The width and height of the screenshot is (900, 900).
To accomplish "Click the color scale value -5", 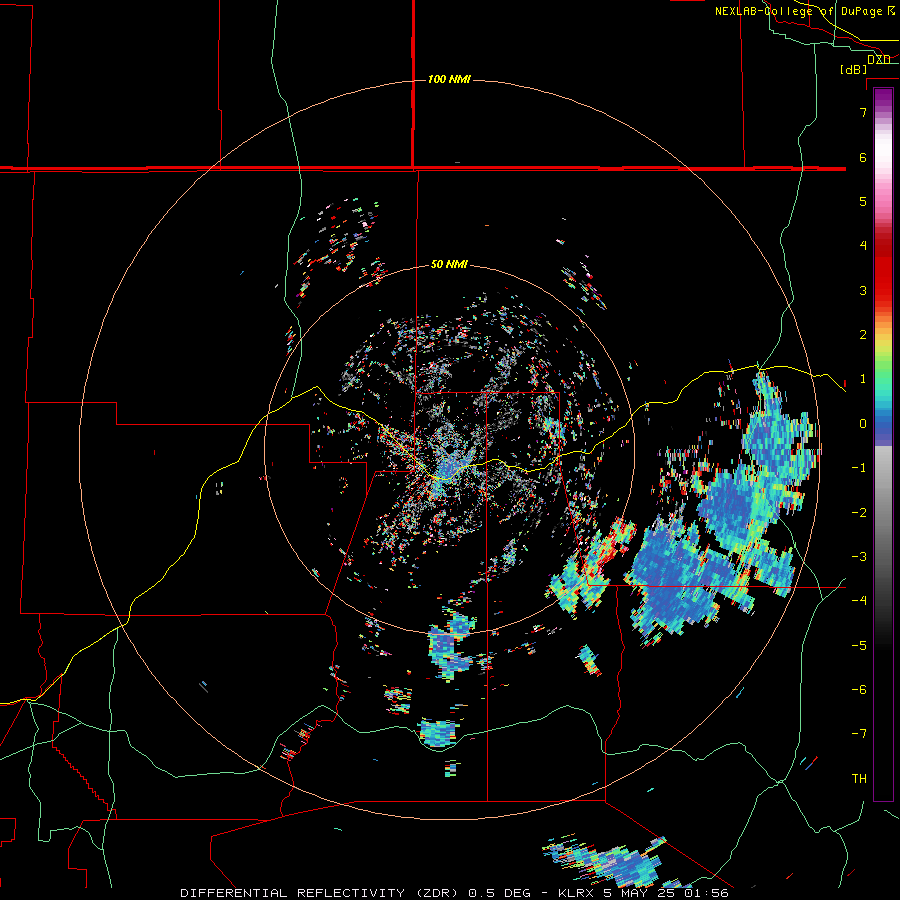I will [x=859, y=646].
